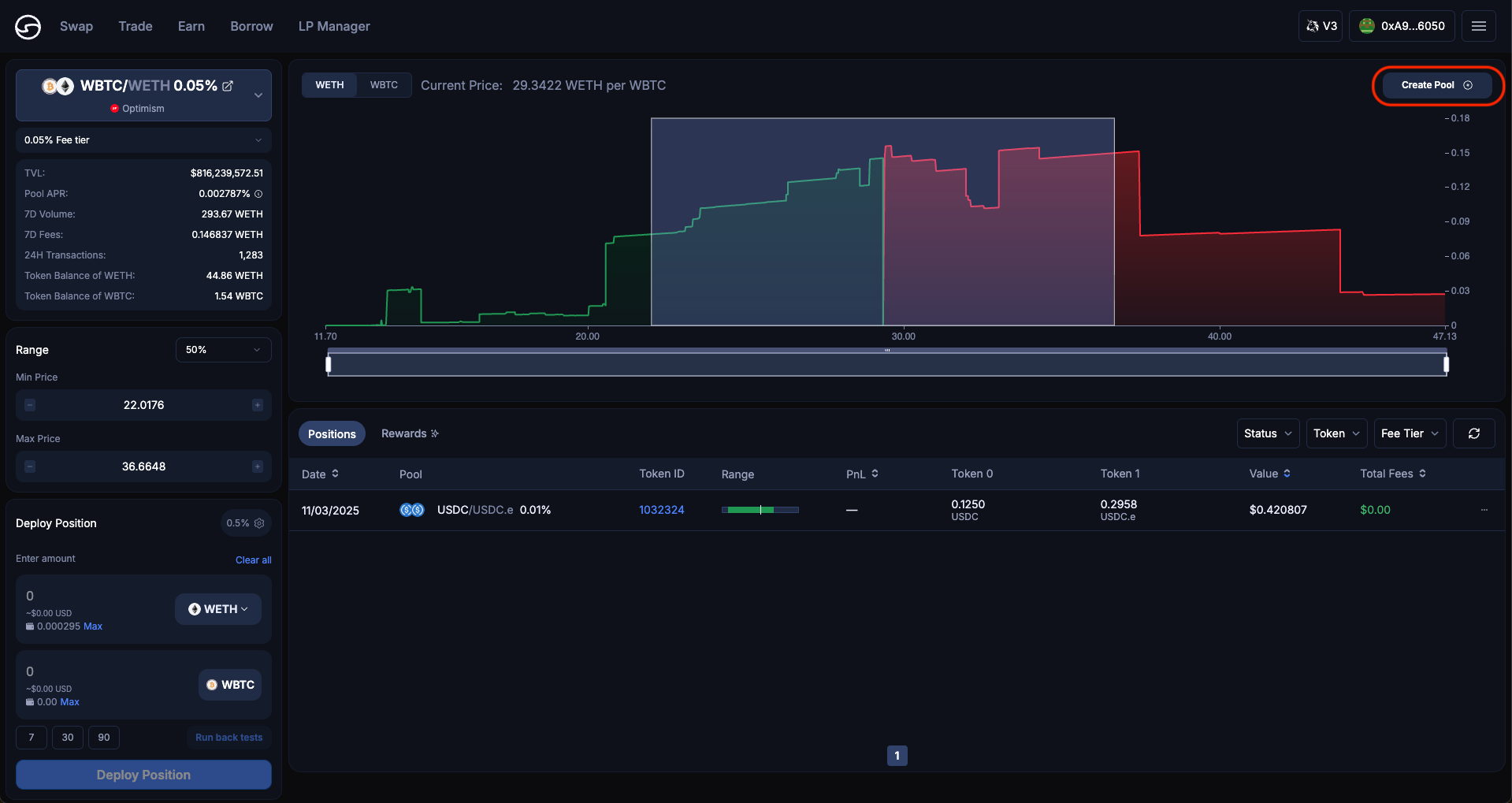Open external link icon next to WBTC/WETH 0.05%
Viewport: 1512px width, 803px height.
click(x=228, y=86)
